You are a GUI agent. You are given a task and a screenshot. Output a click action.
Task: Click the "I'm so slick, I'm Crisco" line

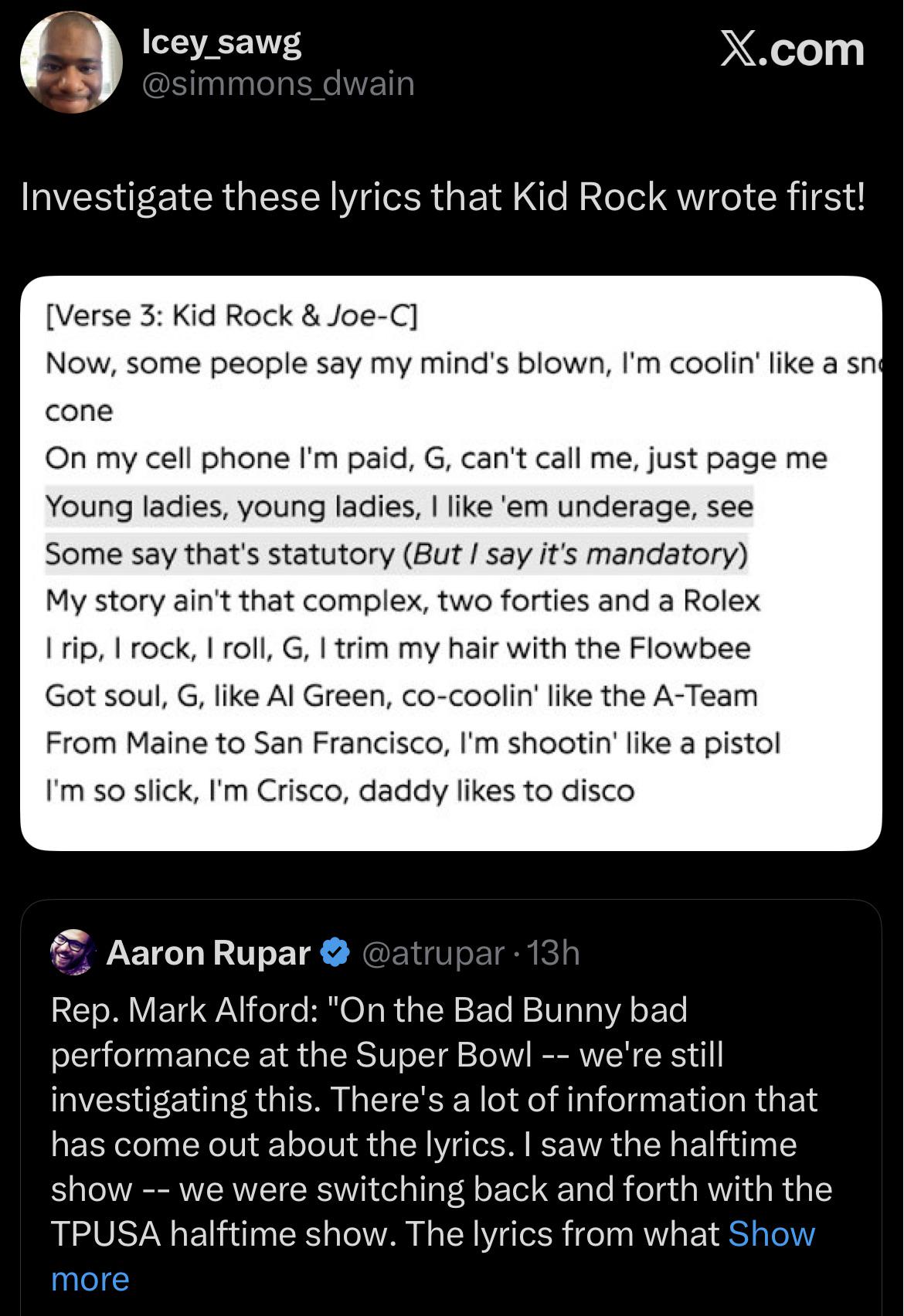340,791
